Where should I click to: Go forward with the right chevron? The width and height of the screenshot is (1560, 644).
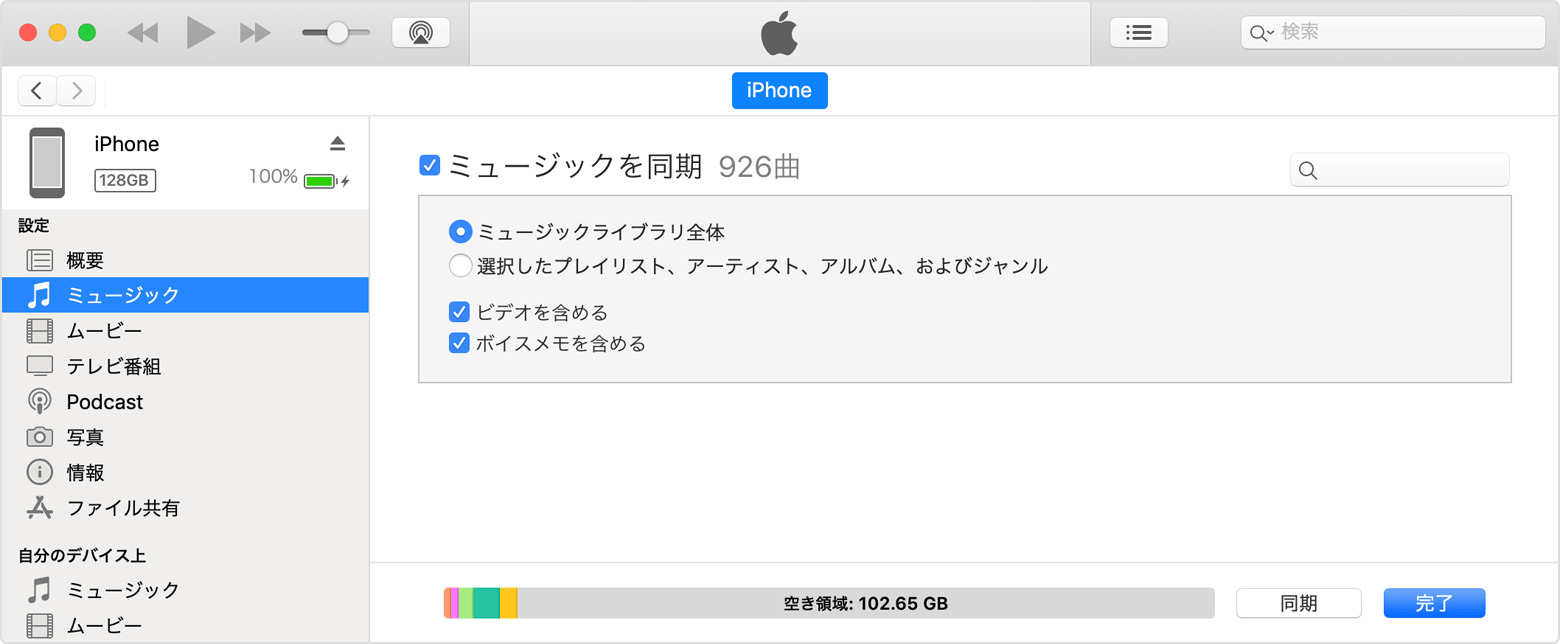tap(76, 91)
